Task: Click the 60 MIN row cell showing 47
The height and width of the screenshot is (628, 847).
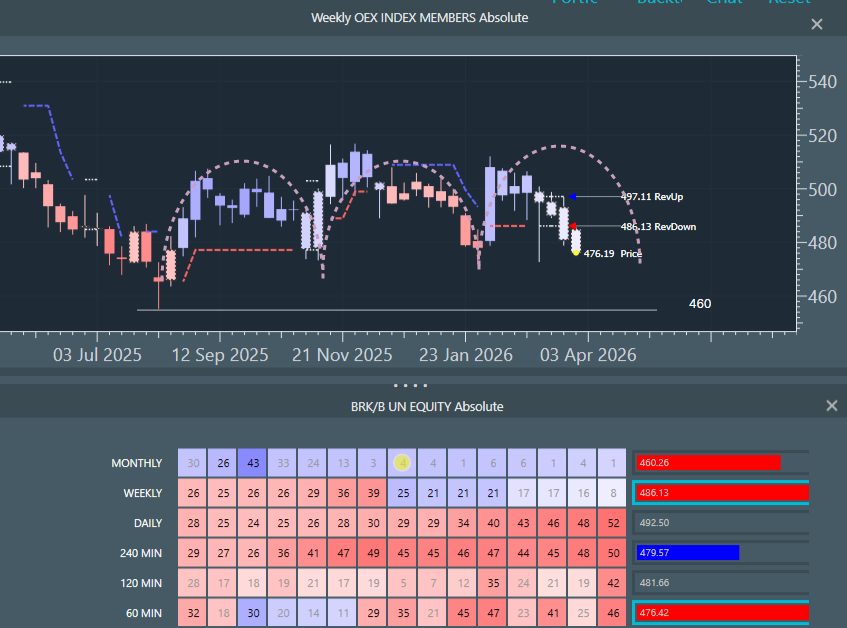Action: pyautogui.click(x=493, y=613)
